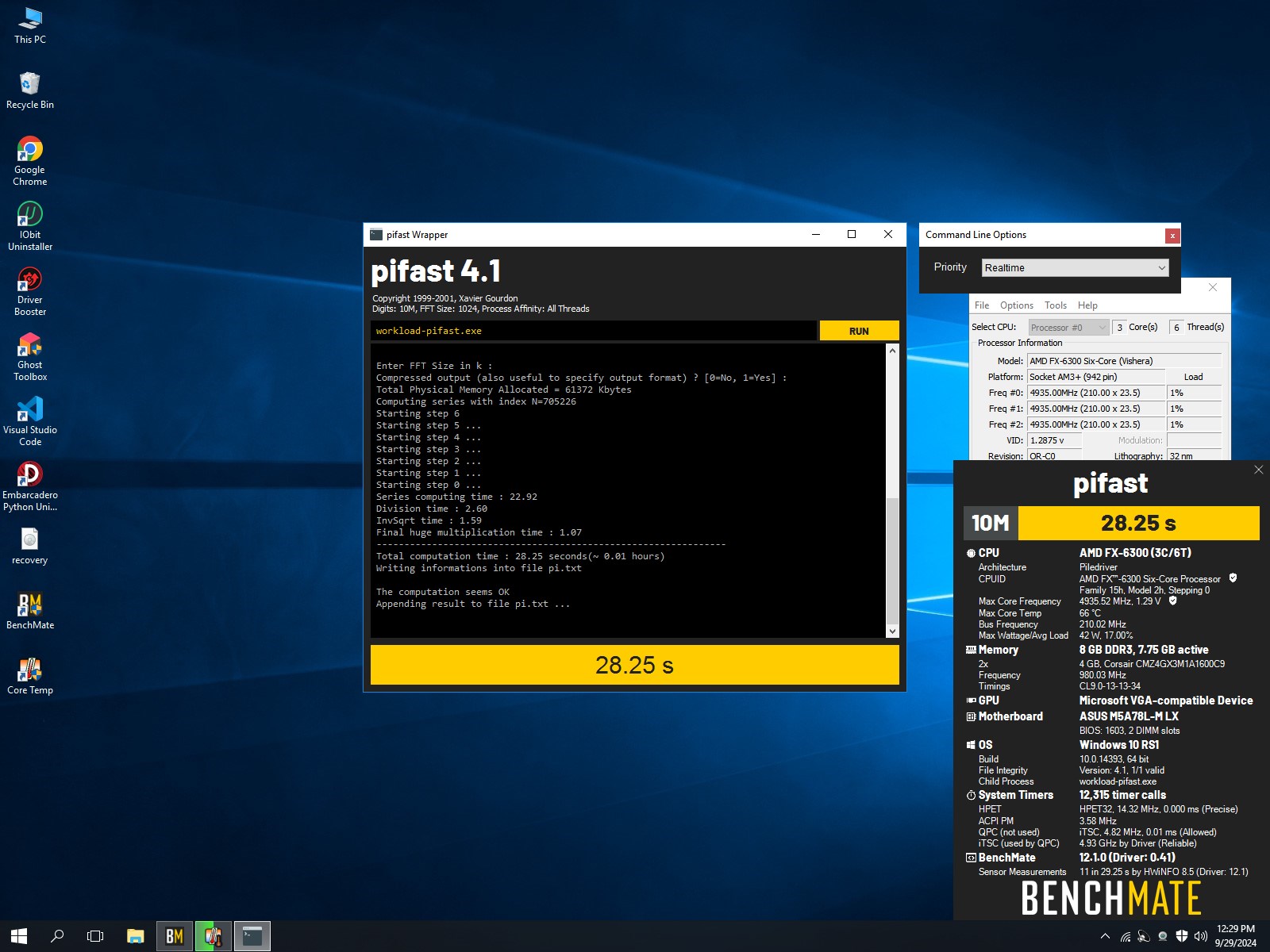Screen dimensions: 1270x952
Task: Launch the Visual Studio Code desktop shortcut
Action: click(30, 421)
